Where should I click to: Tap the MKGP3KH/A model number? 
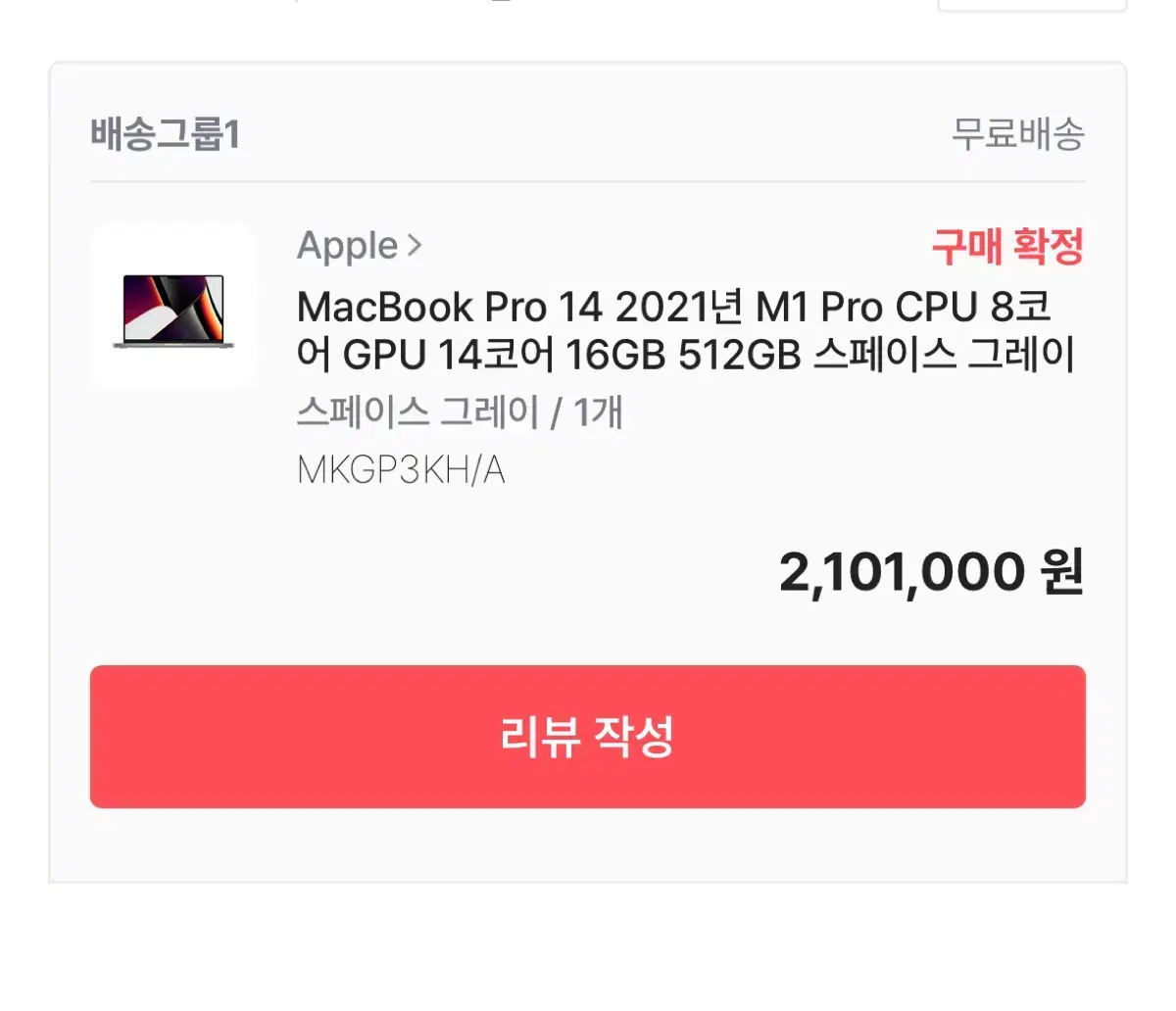tap(401, 471)
